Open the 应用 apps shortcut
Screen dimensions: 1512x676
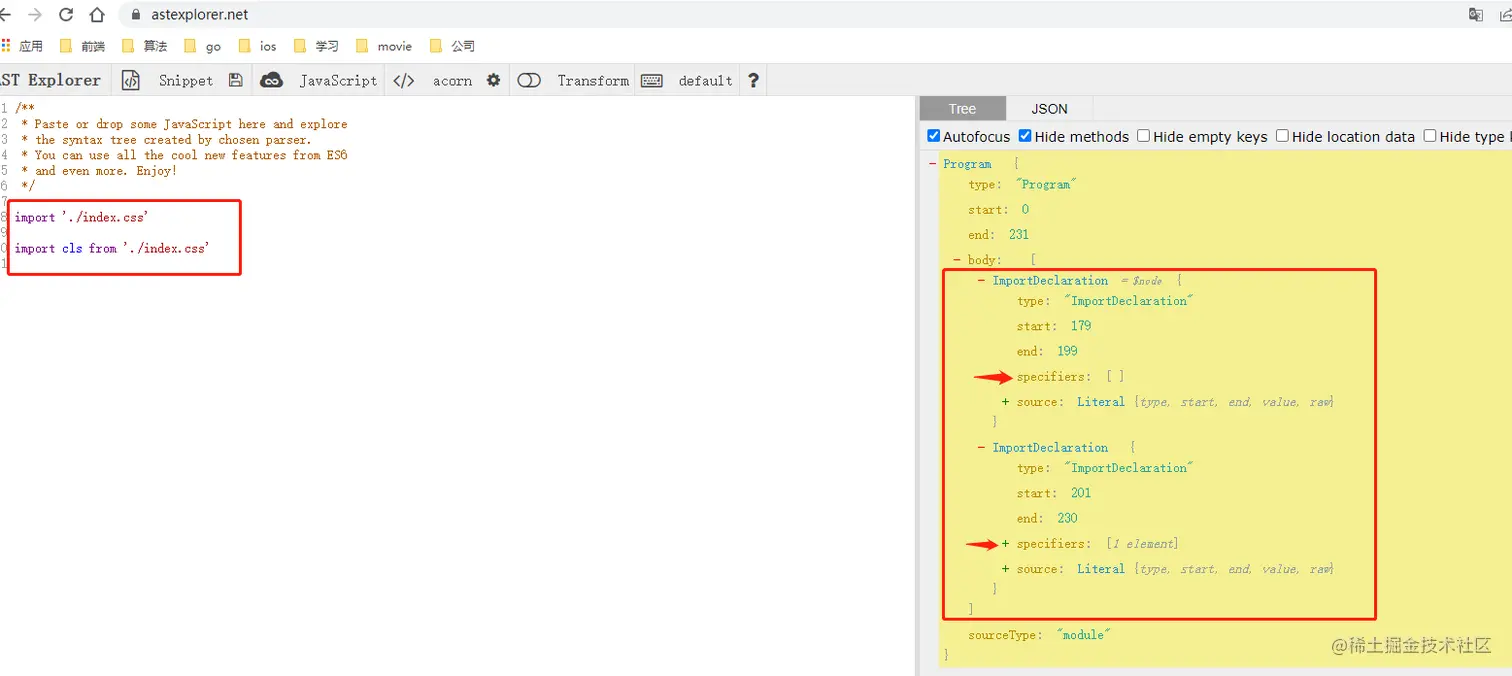[x=22, y=46]
